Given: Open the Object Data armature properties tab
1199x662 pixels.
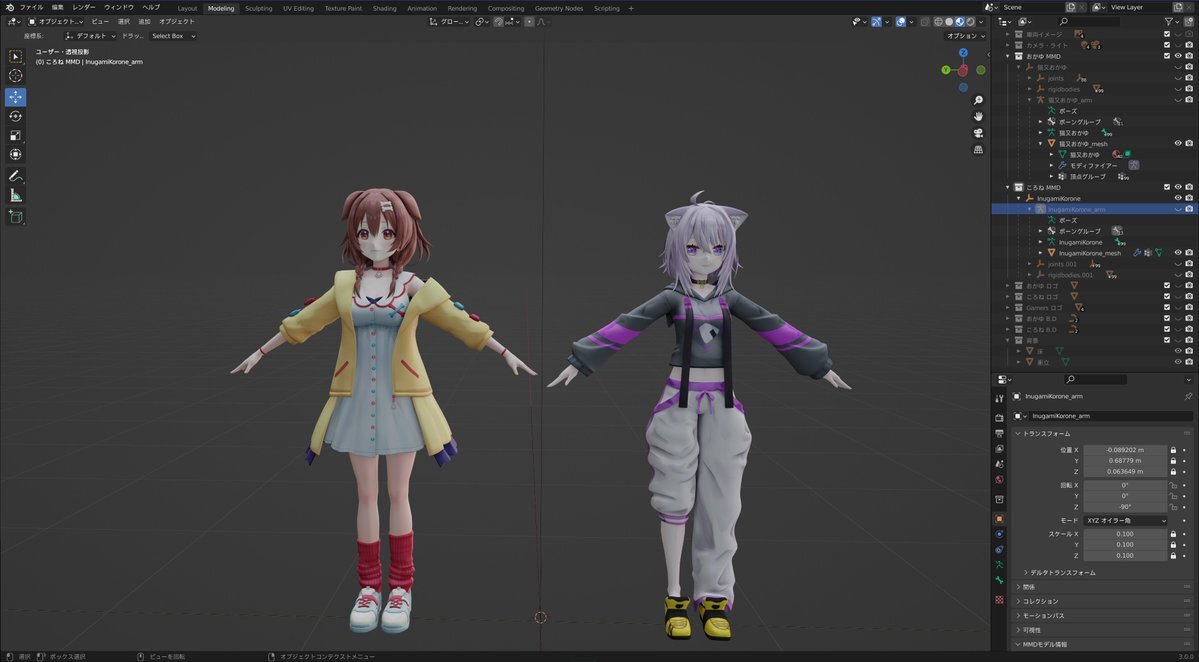Looking at the screenshot, I should (x=999, y=565).
